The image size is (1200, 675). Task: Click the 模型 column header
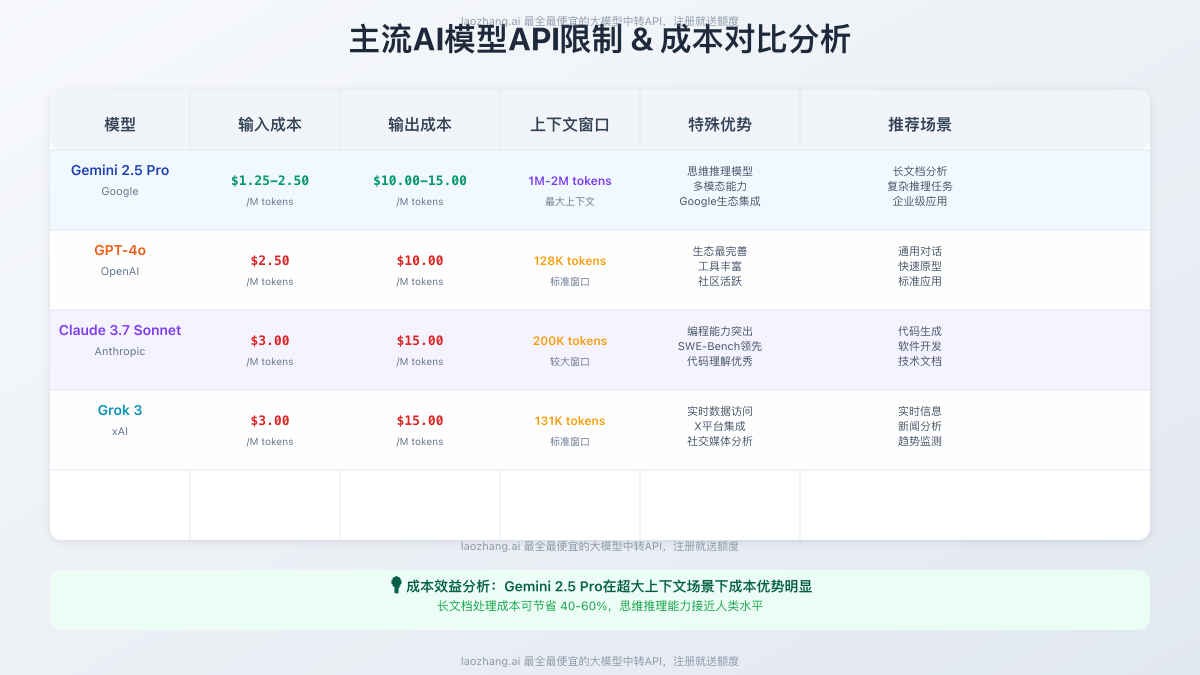[x=120, y=125]
